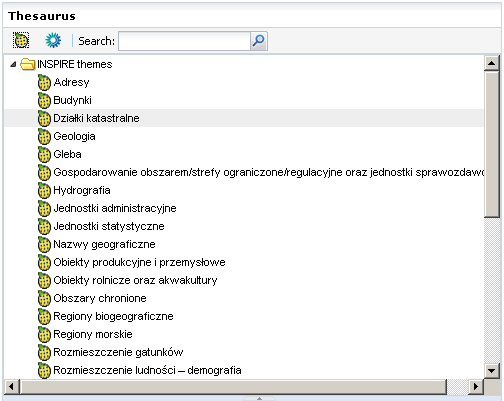
Task: Select the Regiony biogeograficzne theme
Action: click(x=113, y=316)
